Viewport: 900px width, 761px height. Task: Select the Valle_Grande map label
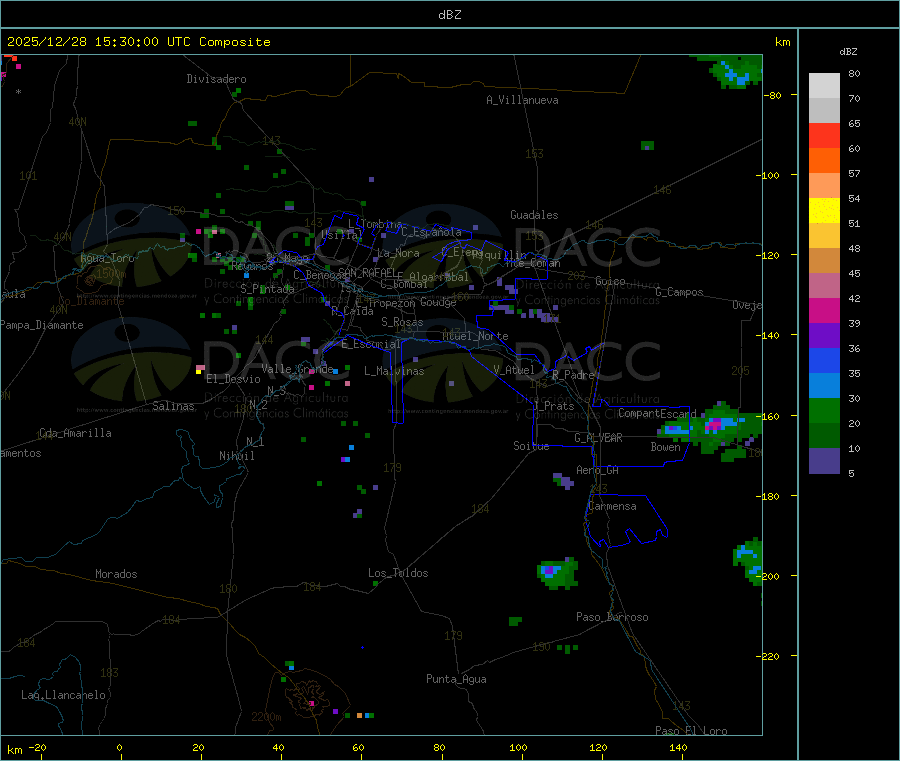click(x=297, y=369)
